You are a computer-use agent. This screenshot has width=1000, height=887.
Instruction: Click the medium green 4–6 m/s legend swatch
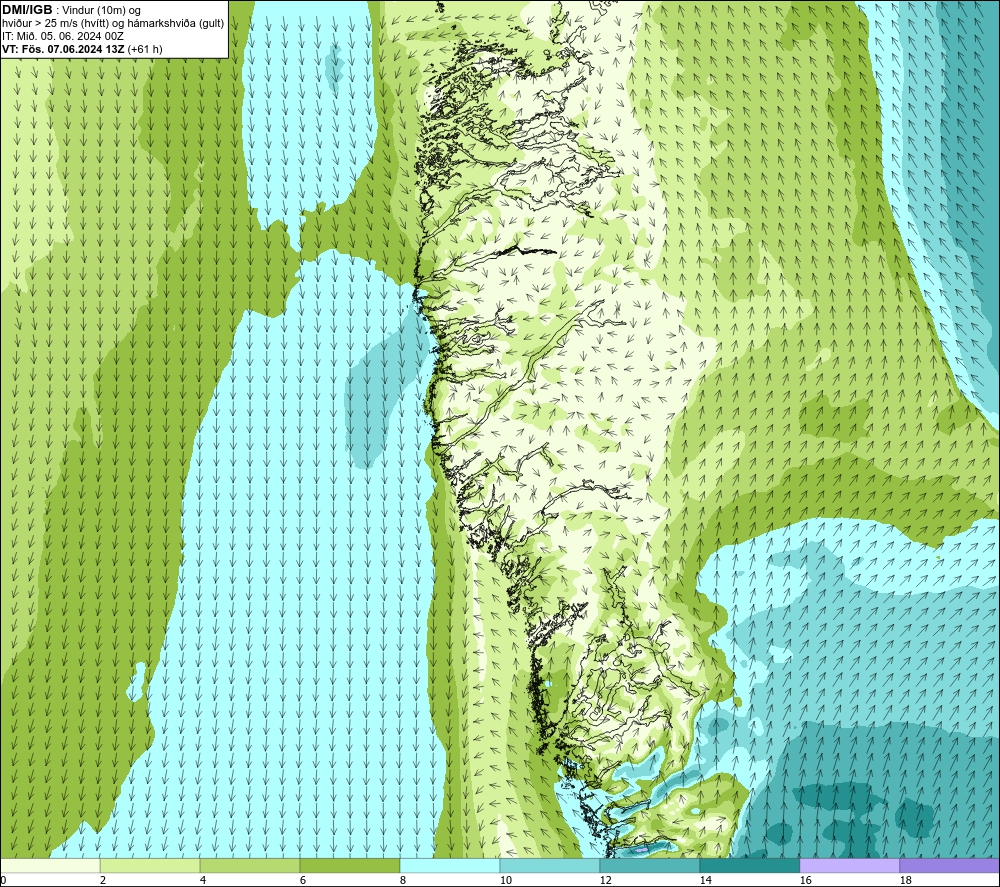click(250, 865)
